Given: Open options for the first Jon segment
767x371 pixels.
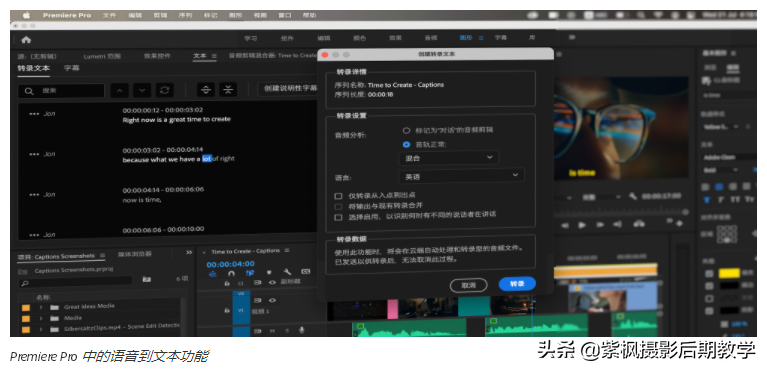Looking at the screenshot, I should coord(34,114).
